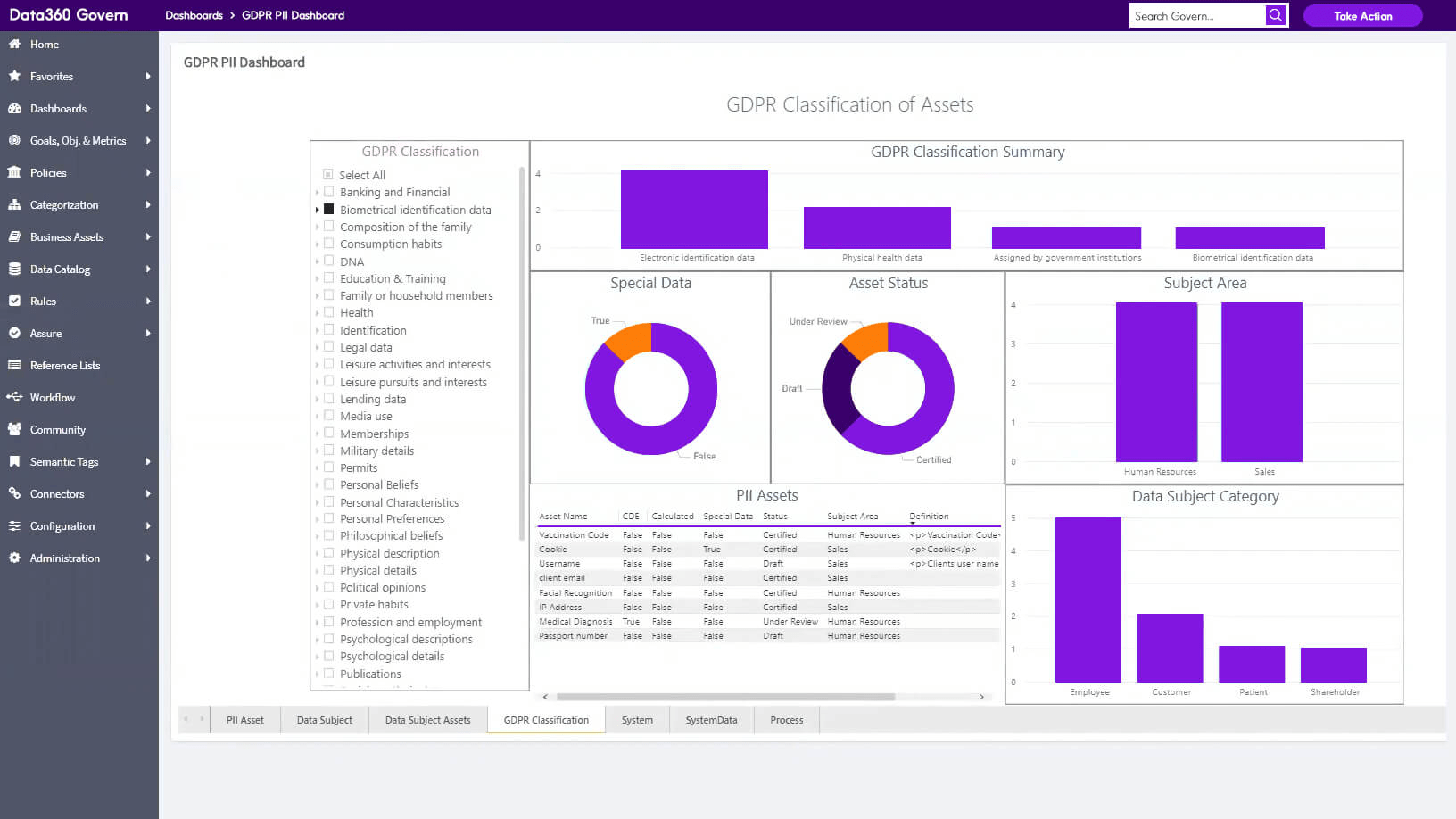Open the Home sidebar icon
The height and width of the screenshot is (819, 1456).
point(15,45)
